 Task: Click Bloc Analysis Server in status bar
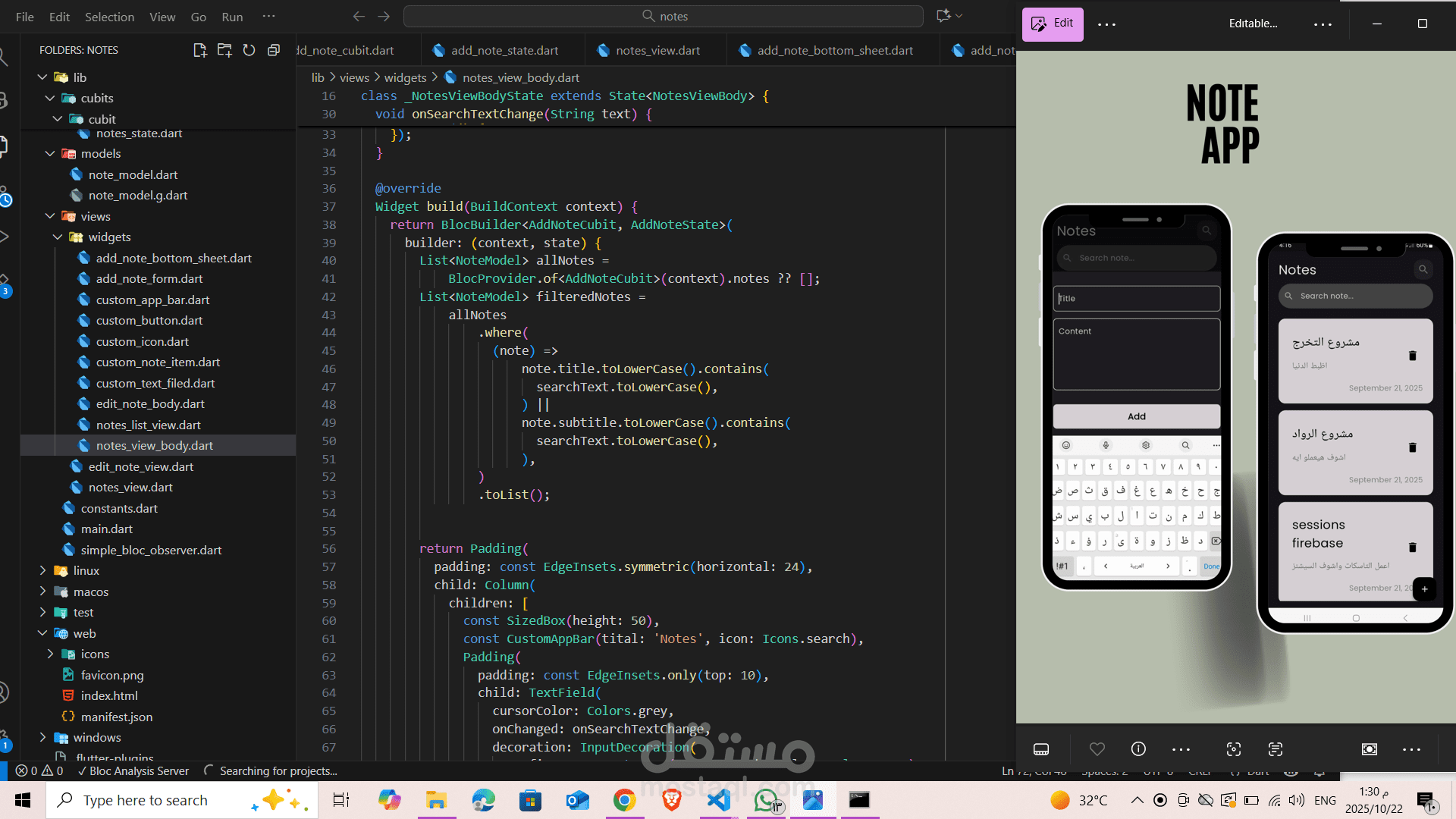pyautogui.click(x=133, y=770)
